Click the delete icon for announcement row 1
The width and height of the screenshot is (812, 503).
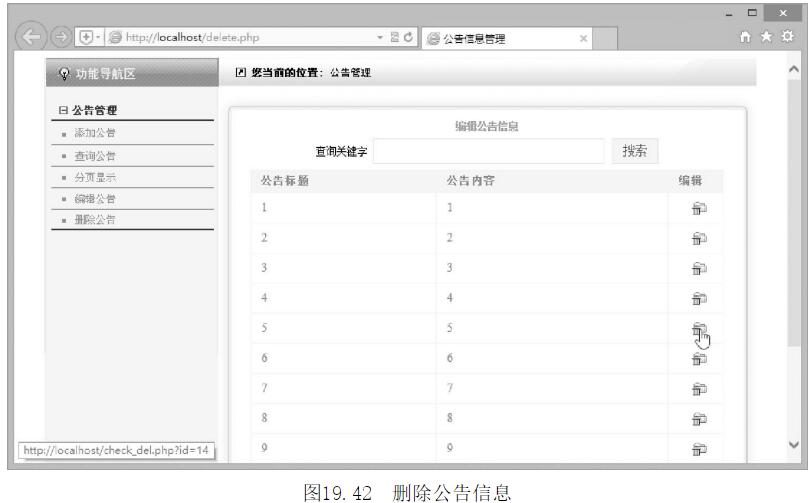(698, 208)
